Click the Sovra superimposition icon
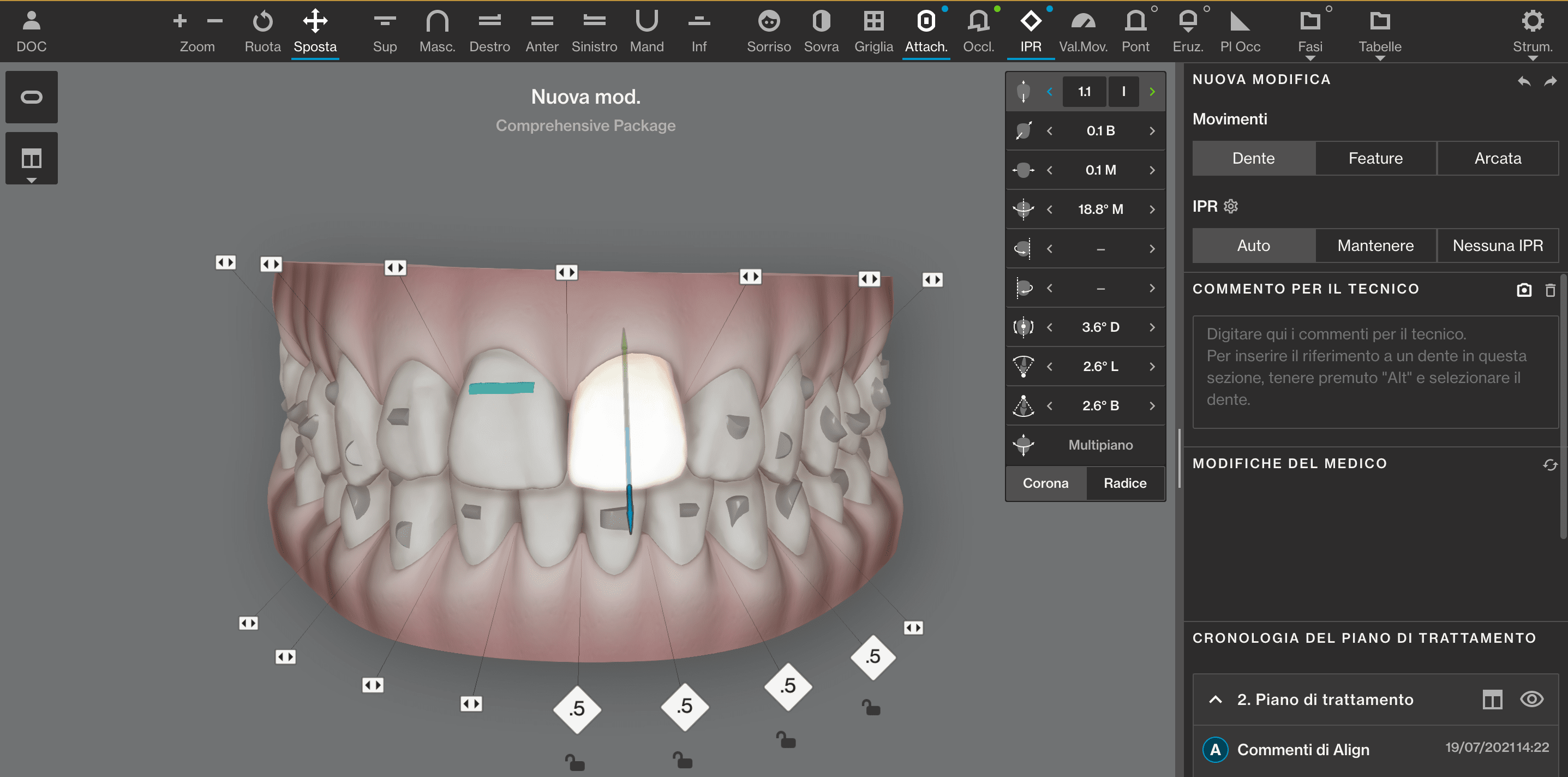The image size is (1568, 777). point(821,32)
